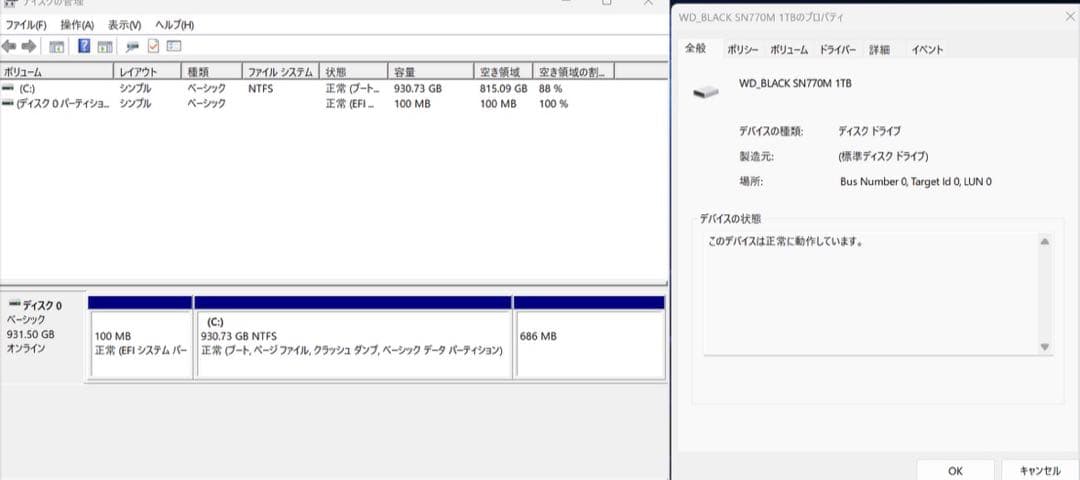Image resolution: width=1080 pixels, height=480 pixels.
Task: Sort by the 状態 column header
Action: [x=353, y=72]
